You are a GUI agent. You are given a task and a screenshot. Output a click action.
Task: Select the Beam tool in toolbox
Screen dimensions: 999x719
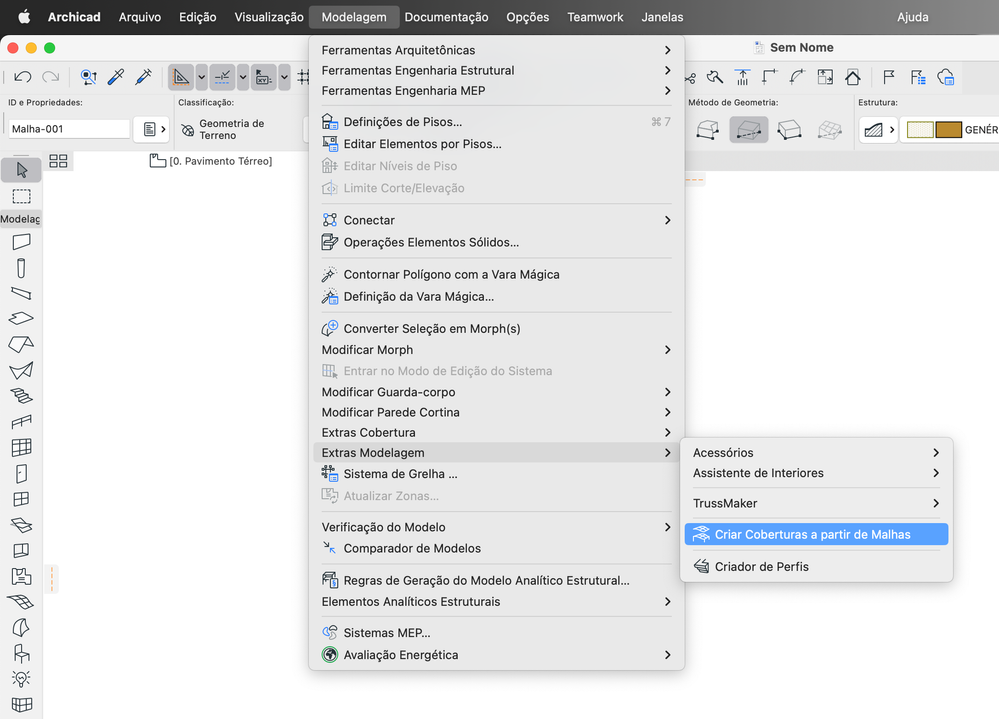tap(21, 294)
